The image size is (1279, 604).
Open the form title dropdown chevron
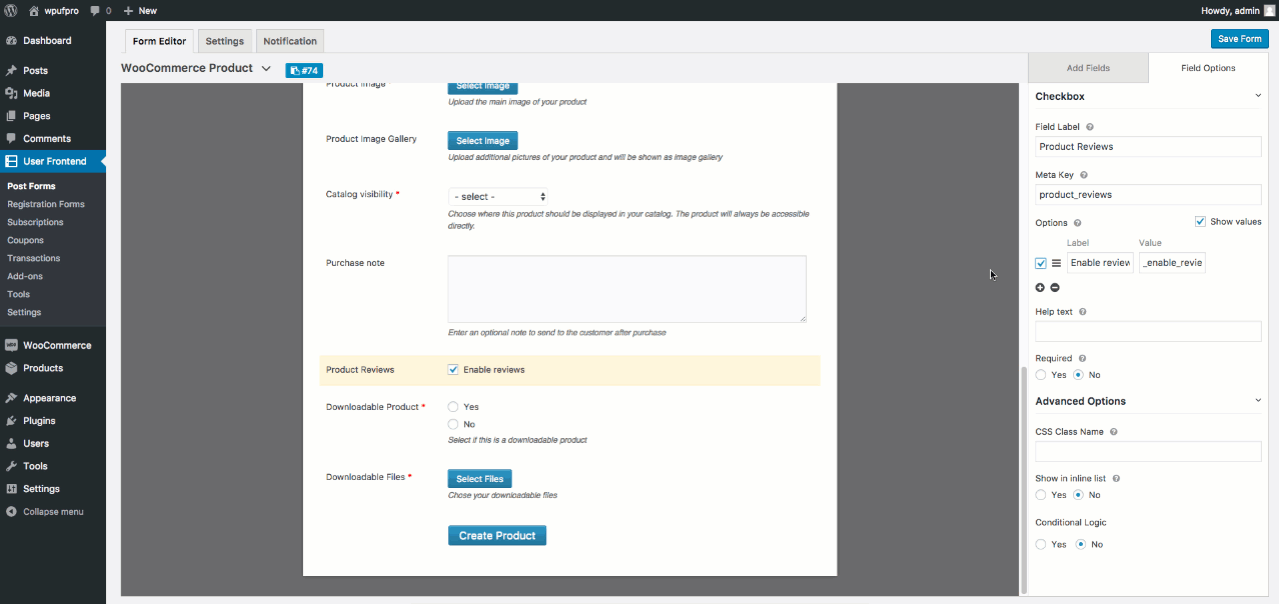266,69
